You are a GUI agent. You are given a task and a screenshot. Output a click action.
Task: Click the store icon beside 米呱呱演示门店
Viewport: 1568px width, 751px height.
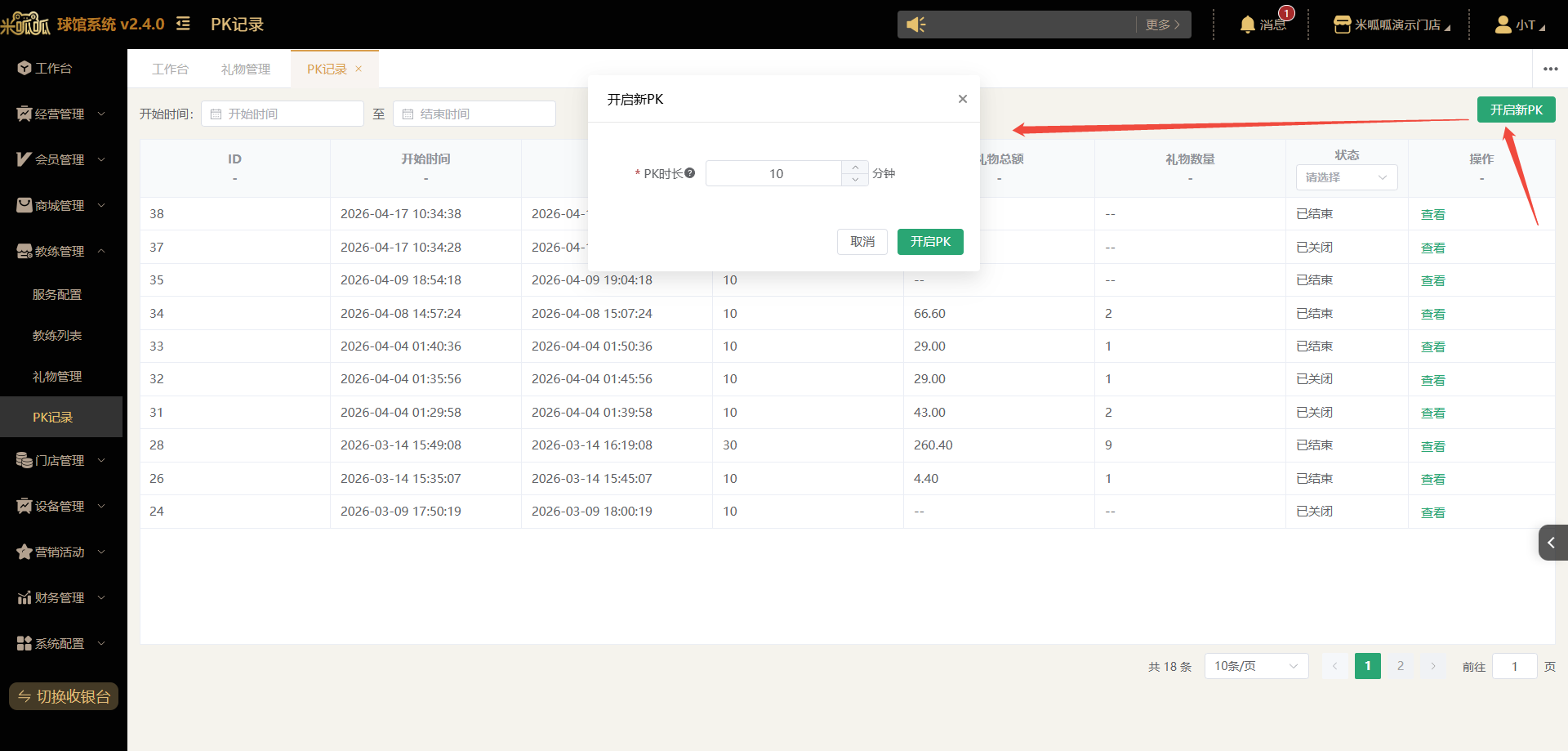coord(1342,25)
